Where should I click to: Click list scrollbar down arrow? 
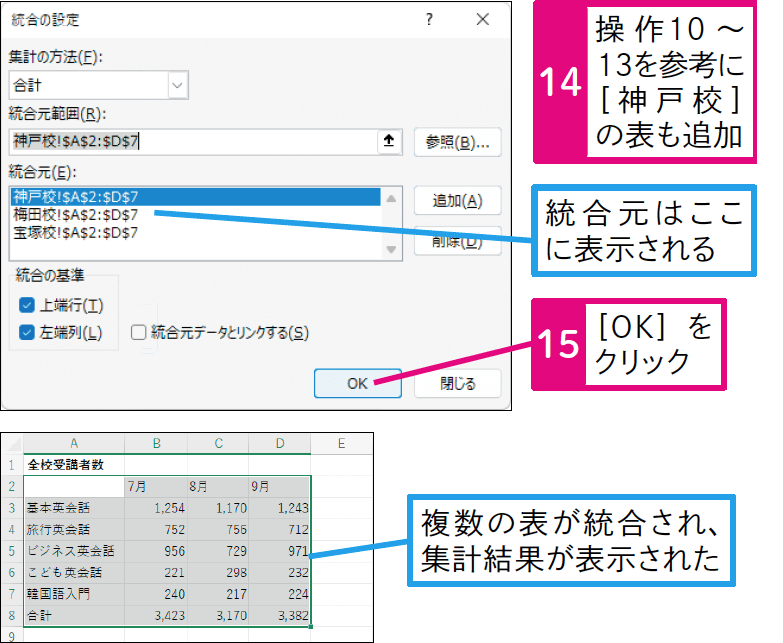[x=391, y=249]
